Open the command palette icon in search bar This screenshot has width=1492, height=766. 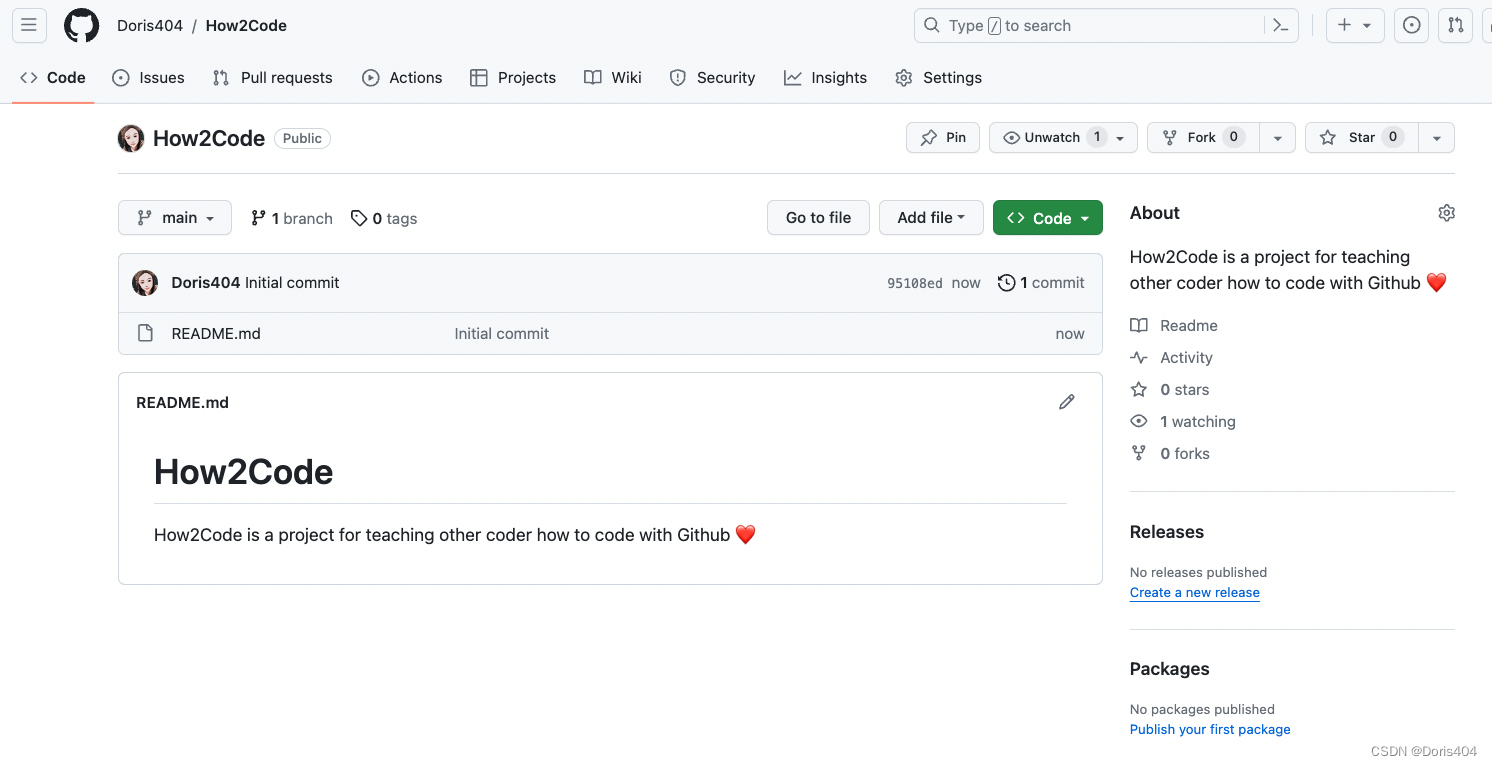point(1280,26)
